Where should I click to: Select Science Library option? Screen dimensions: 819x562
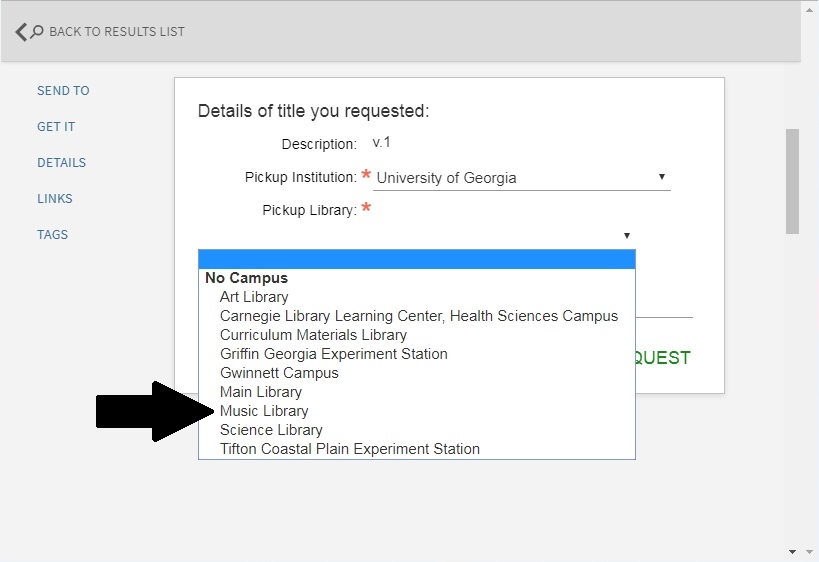tap(271, 430)
